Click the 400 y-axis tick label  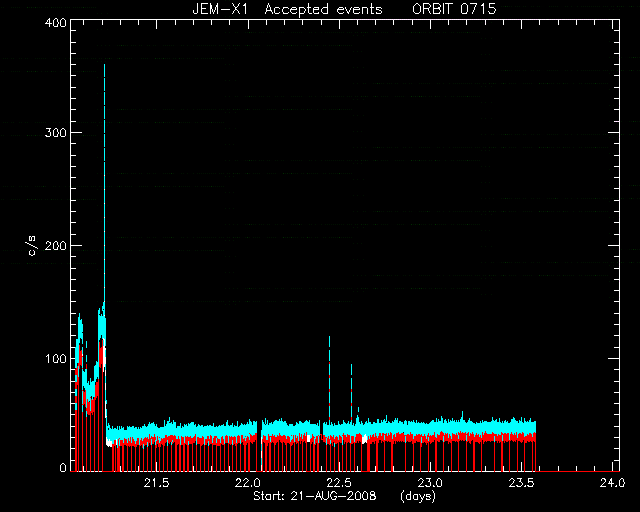[55, 22]
